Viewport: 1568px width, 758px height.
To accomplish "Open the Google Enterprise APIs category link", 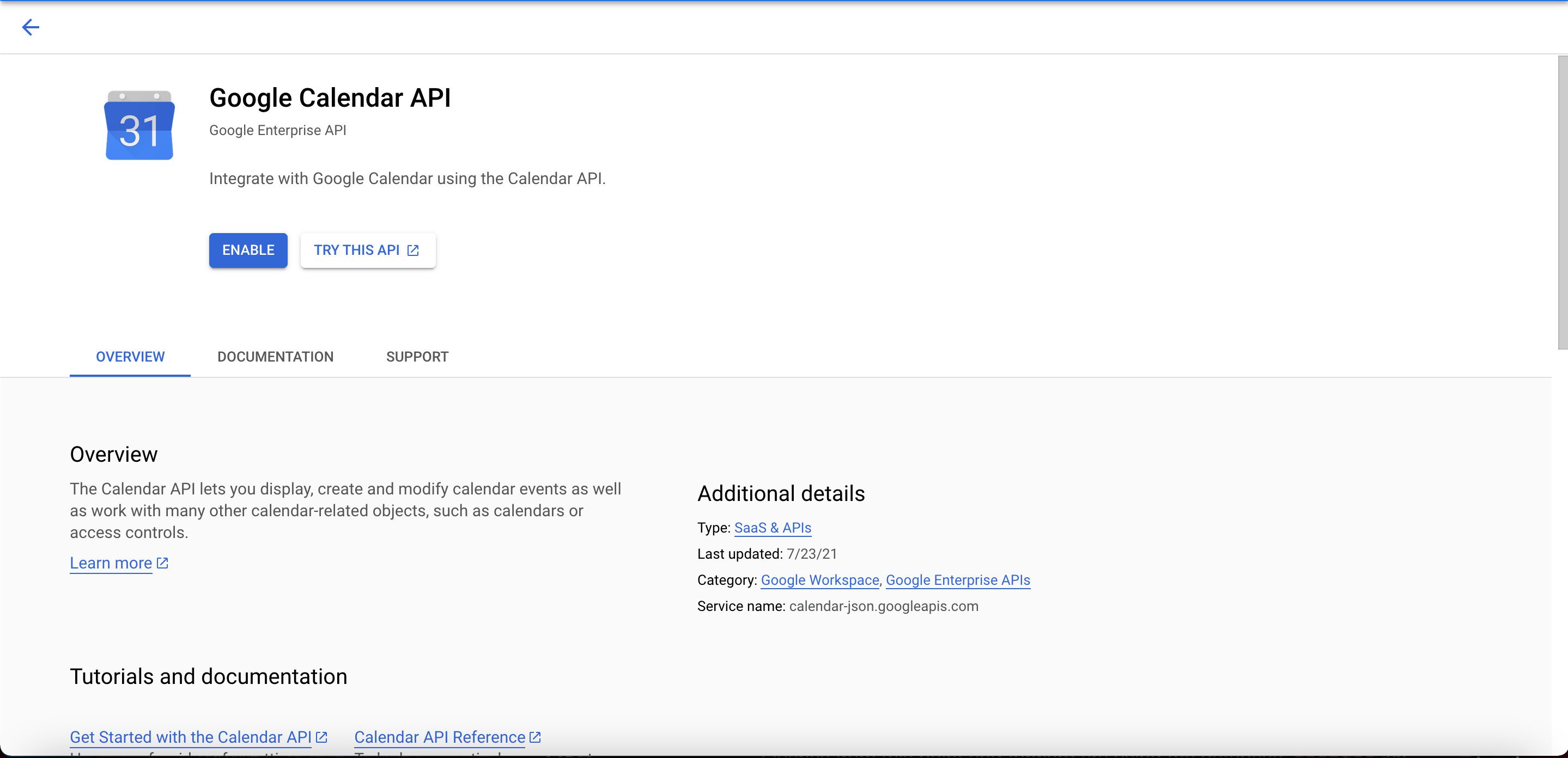I will 957,580.
